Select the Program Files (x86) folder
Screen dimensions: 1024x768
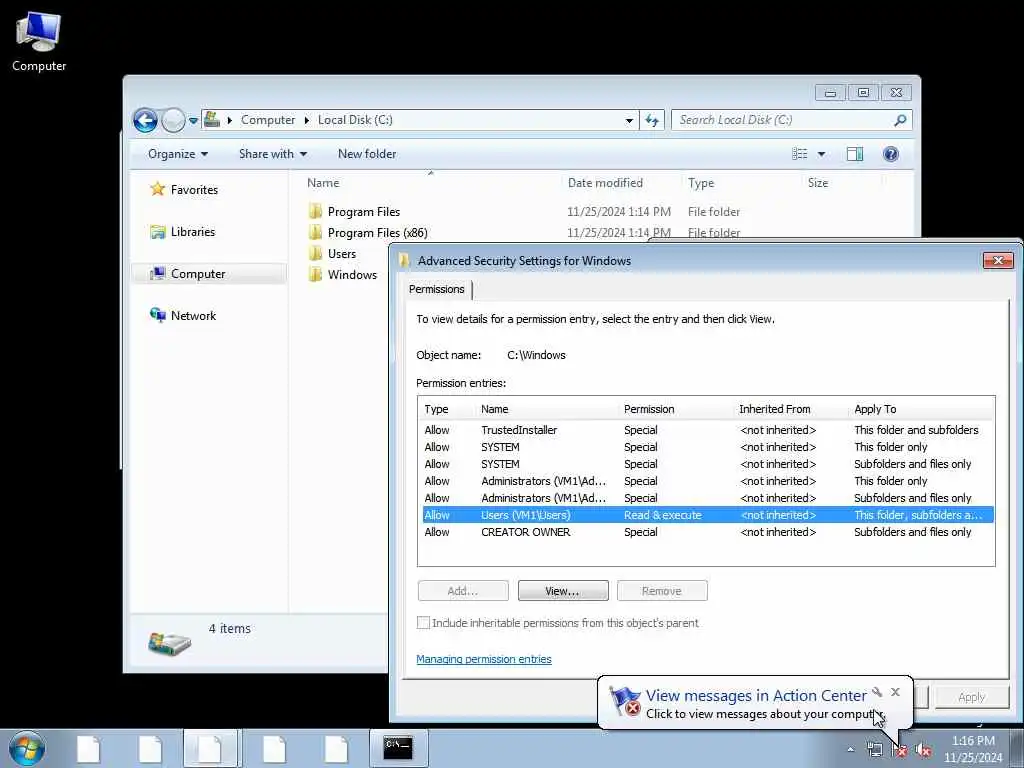point(377,233)
